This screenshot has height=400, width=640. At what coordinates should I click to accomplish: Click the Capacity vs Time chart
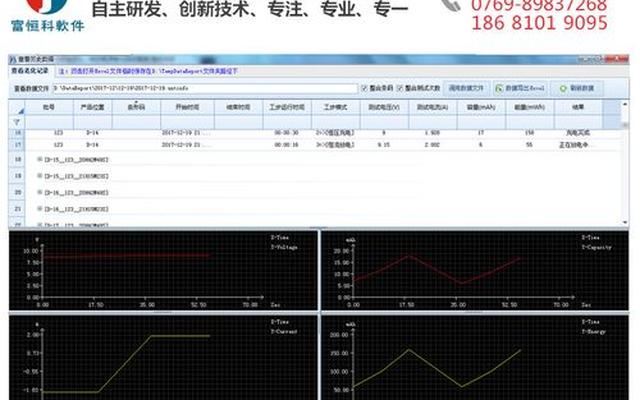pos(475,270)
